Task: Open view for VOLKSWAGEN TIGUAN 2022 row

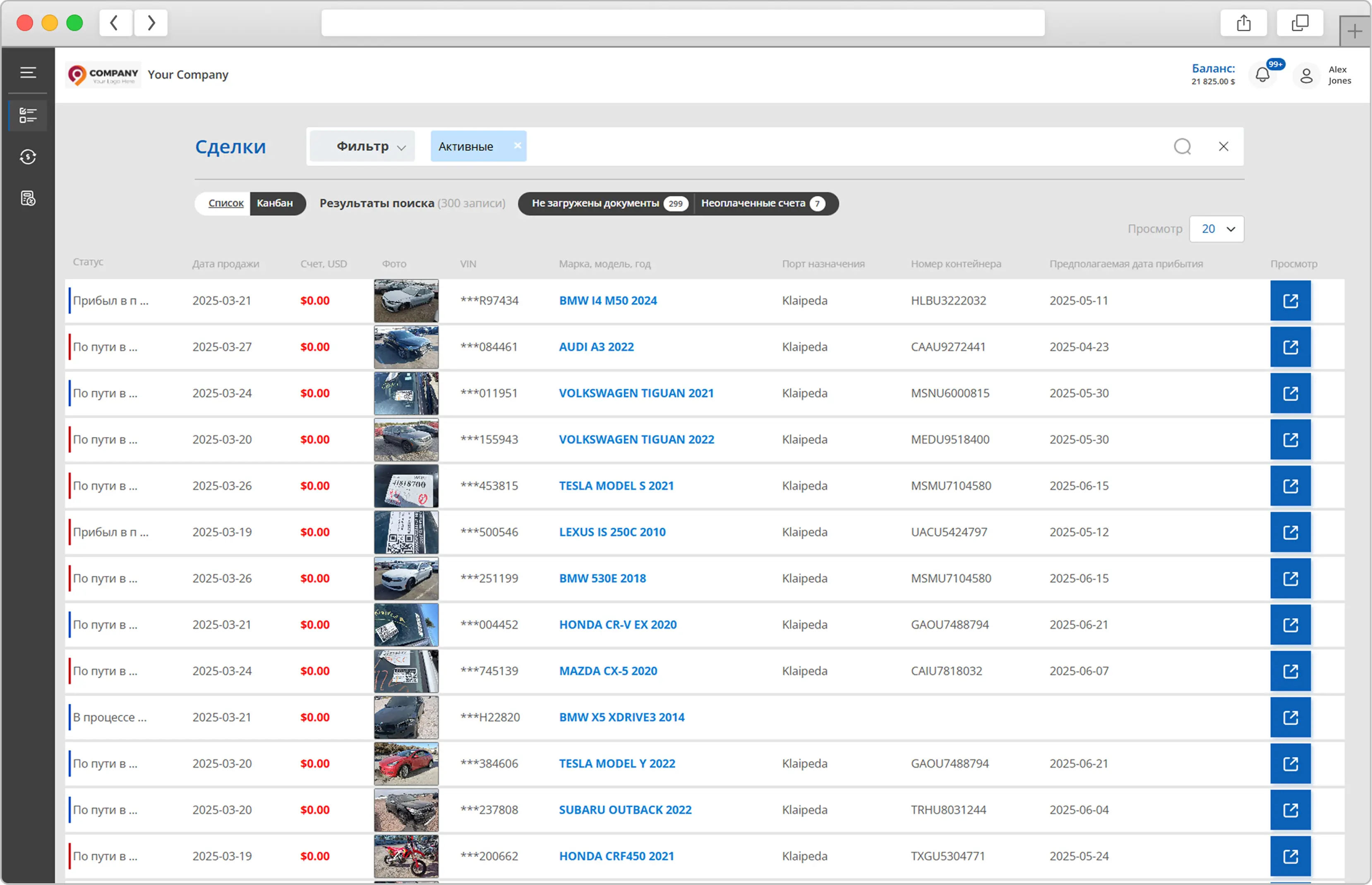Action: point(1290,440)
